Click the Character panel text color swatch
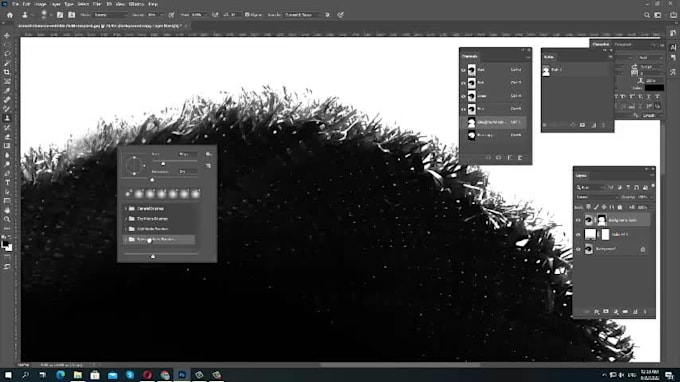The height and width of the screenshot is (382, 680). coord(654,88)
